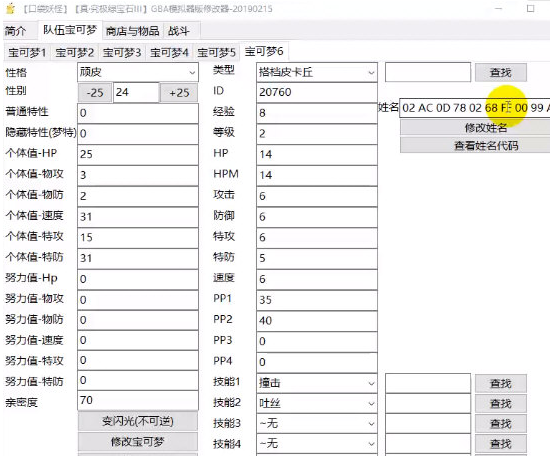
Task: Expand the 类型 dropdown showing 搭档皮卡丘
Action: (317, 72)
